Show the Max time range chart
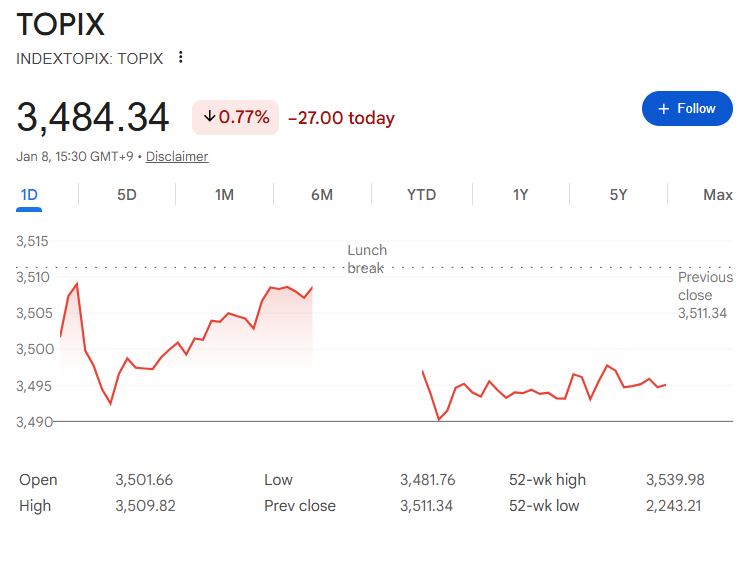Image resolution: width=750 pixels, height=570 pixels. 717,195
